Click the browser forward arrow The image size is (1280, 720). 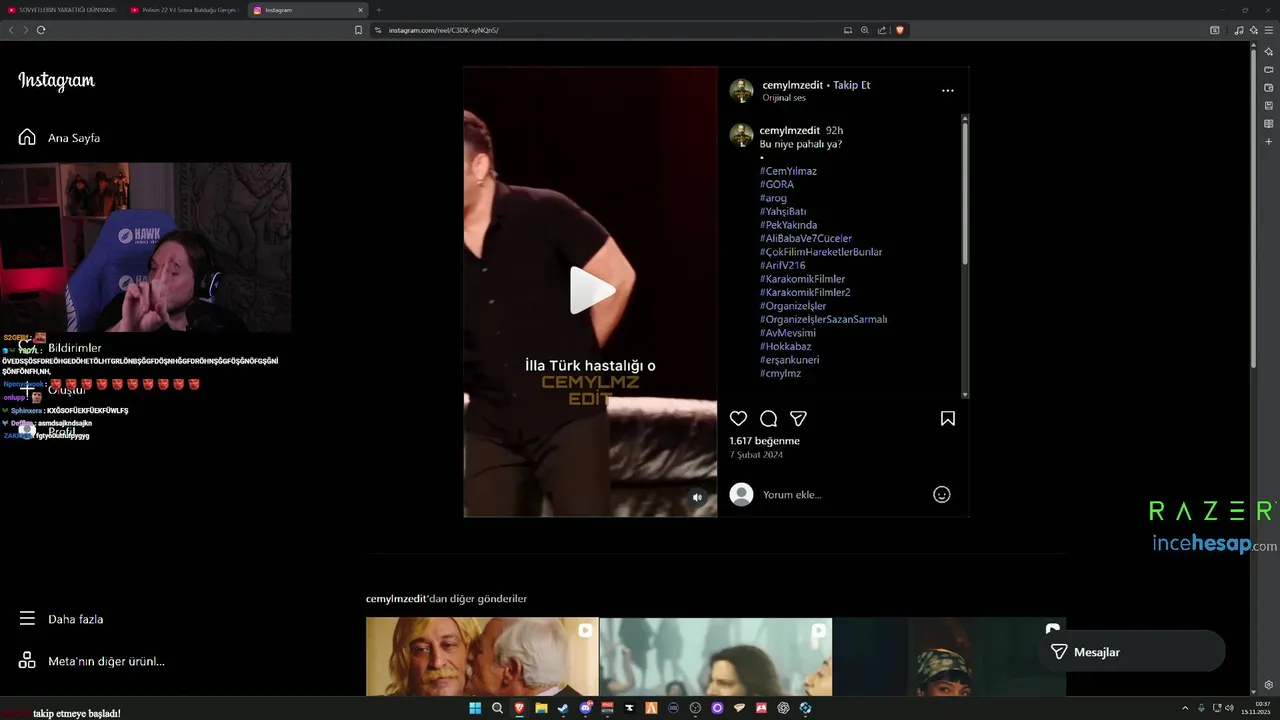coord(25,30)
